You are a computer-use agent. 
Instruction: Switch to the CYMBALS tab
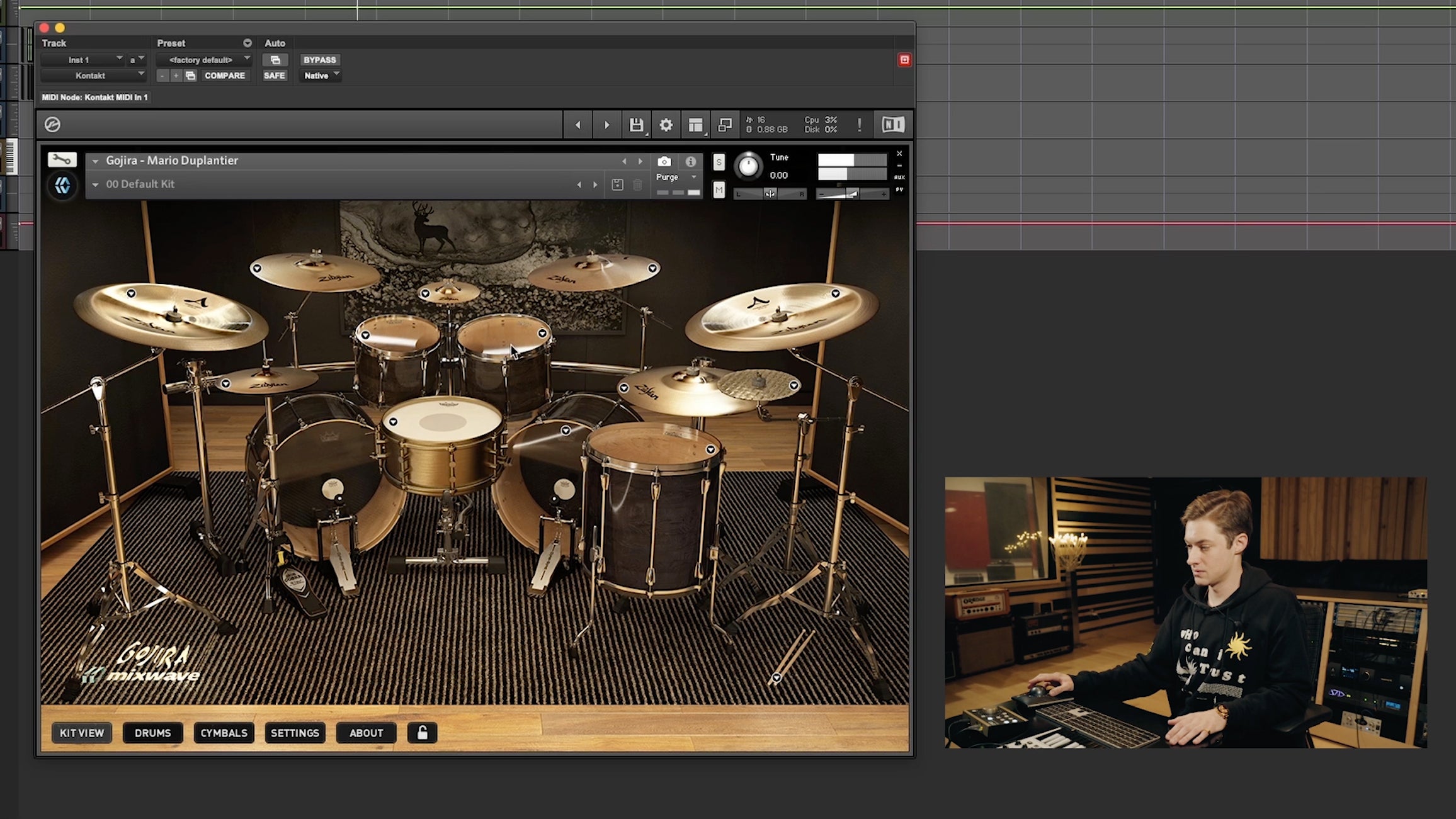coord(224,733)
